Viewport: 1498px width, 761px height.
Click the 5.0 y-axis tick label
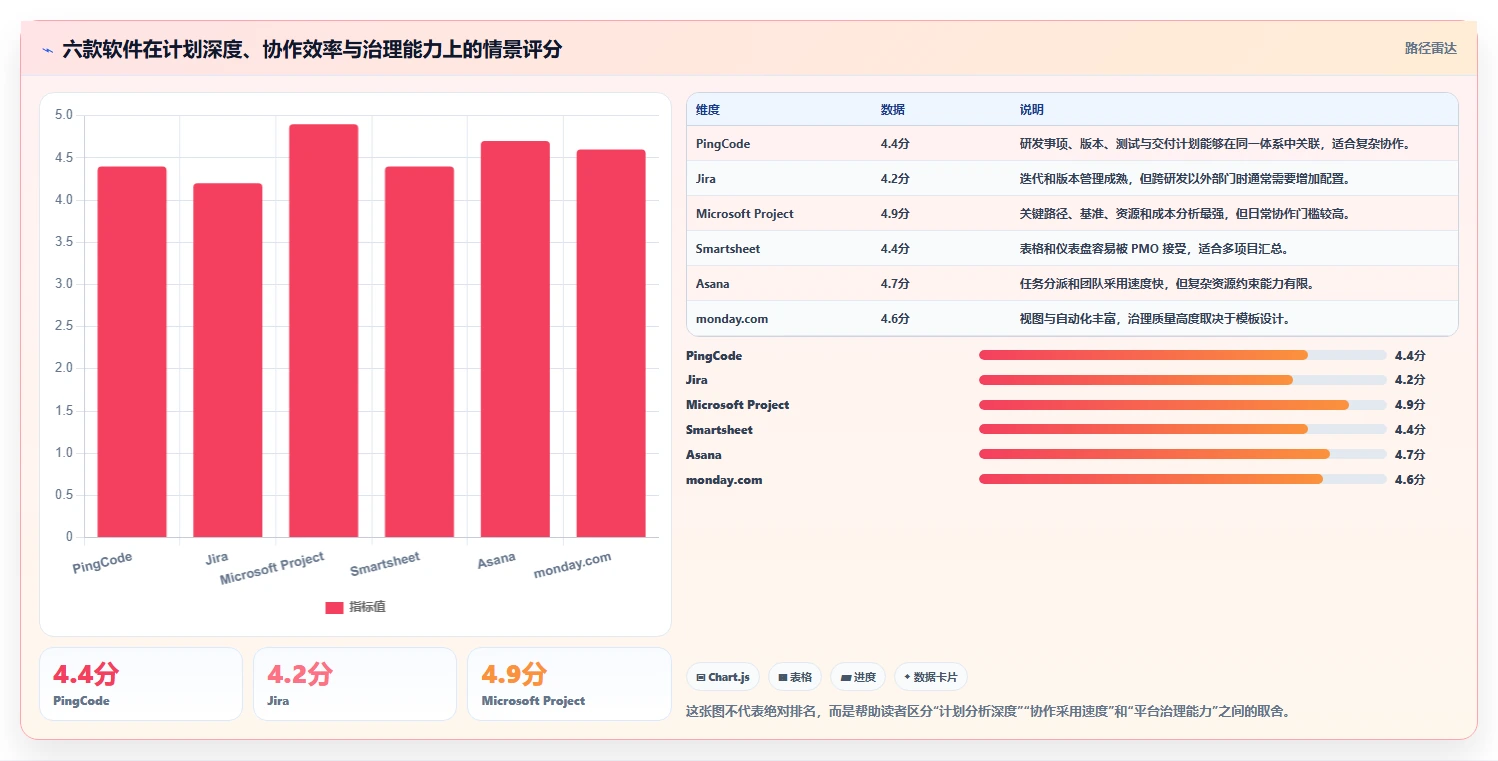click(63, 115)
